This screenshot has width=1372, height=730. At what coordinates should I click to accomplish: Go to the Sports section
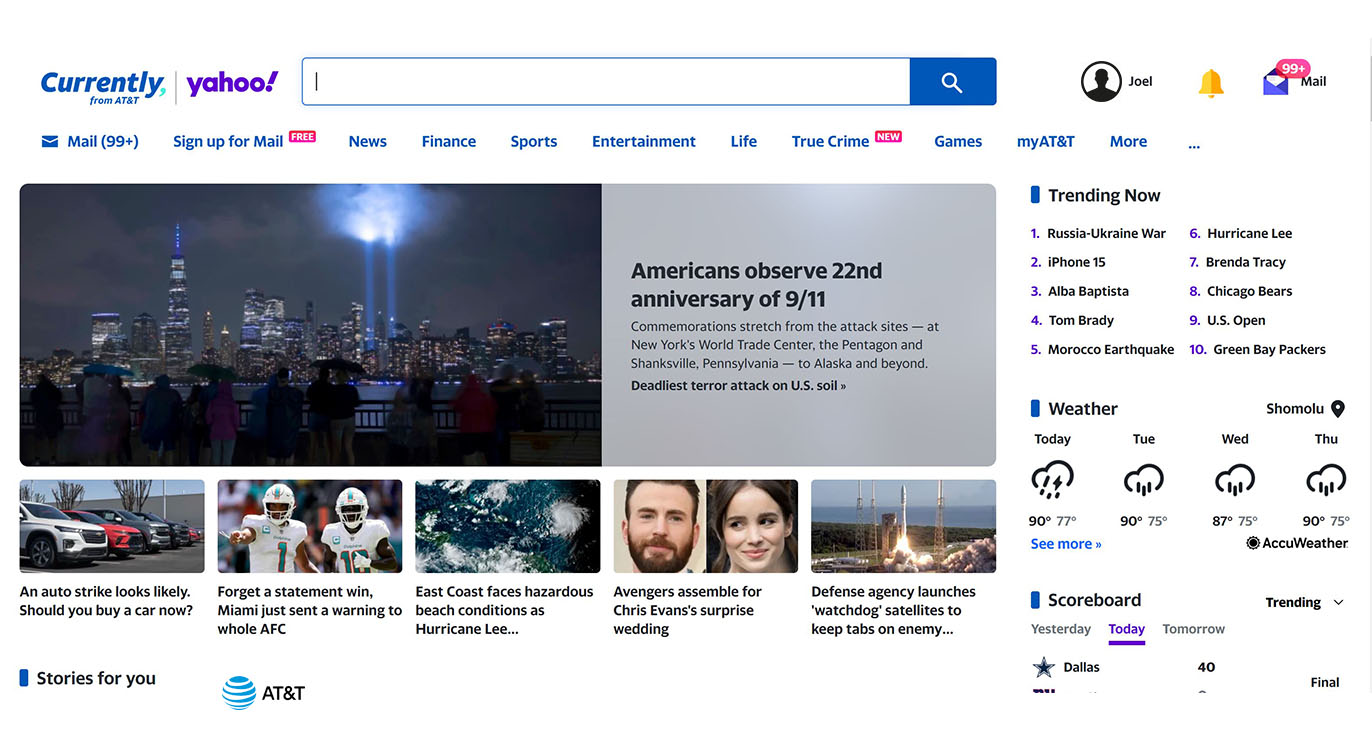point(533,142)
